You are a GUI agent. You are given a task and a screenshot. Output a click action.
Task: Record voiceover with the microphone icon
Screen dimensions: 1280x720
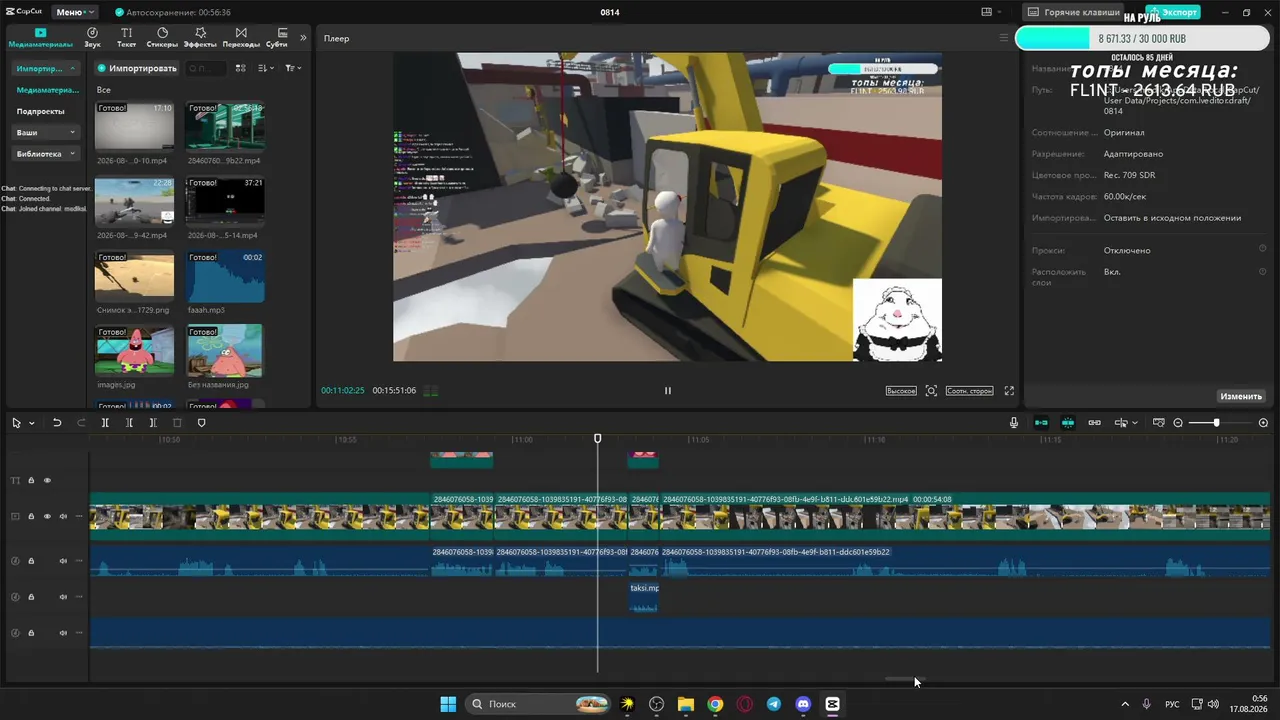click(1014, 423)
